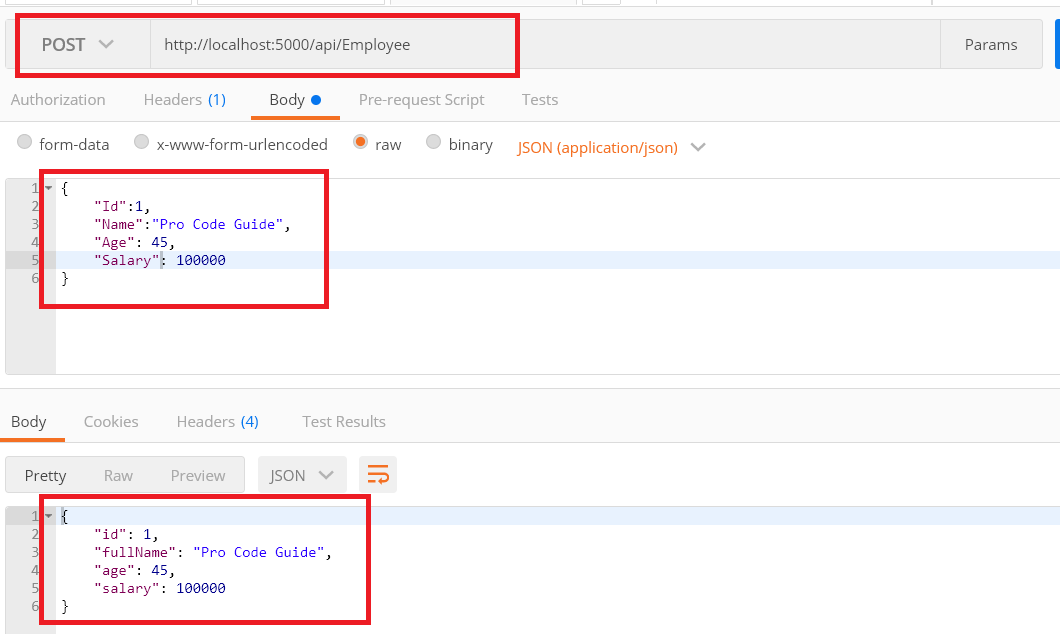Toggle the line wrap icon in response
The image size is (1060, 634).
[378, 475]
